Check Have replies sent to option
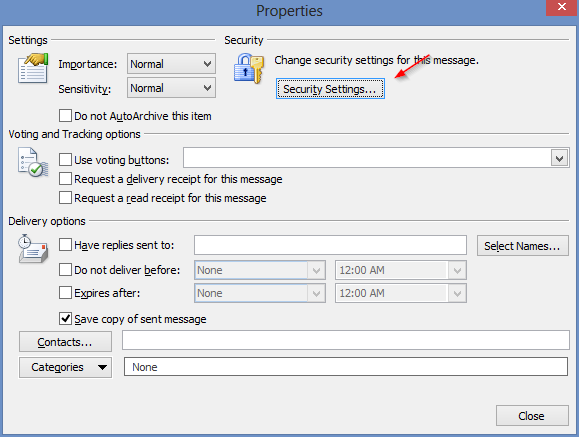 point(65,245)
